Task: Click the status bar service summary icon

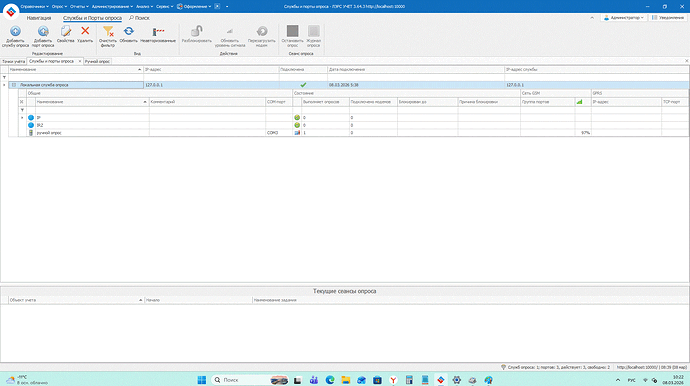Action: click(503, 367)
